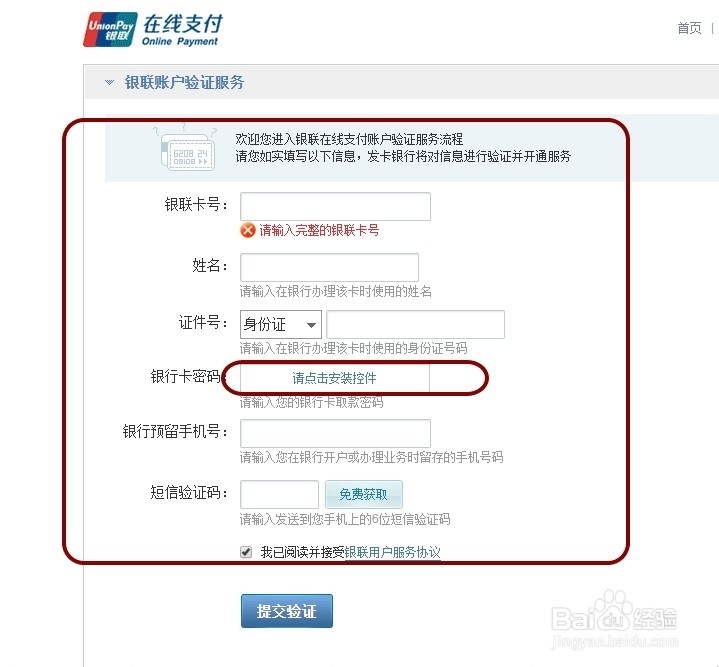Click the 在线支付 Online Payment title
Screen dimensions: 719x667
(182, 30)
